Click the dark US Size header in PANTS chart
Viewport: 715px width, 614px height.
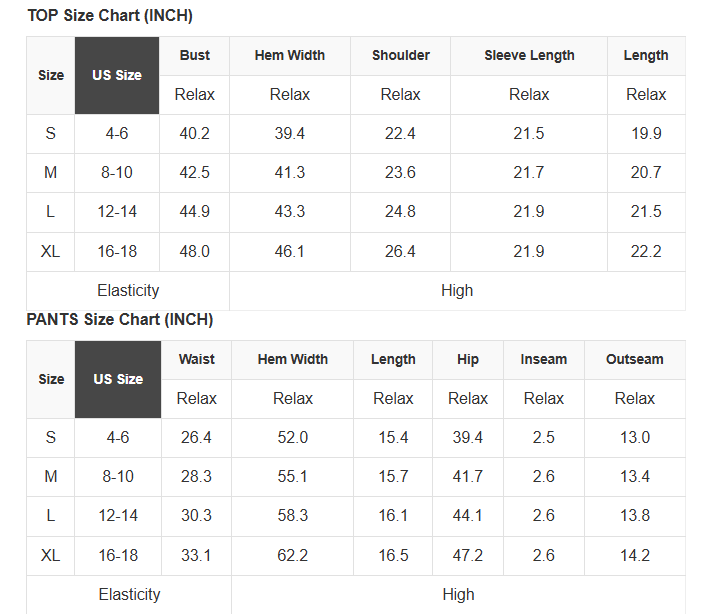pos(118,379)
